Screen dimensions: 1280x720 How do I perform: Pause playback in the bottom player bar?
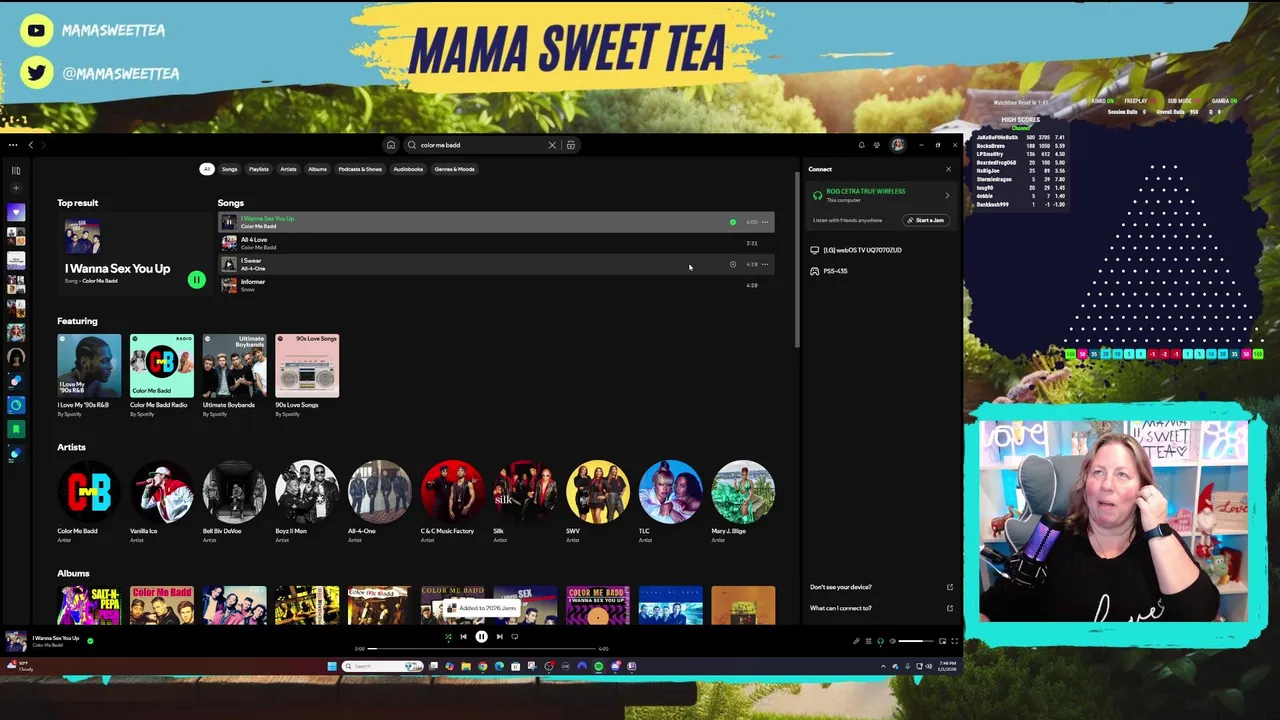pos(481,637)
